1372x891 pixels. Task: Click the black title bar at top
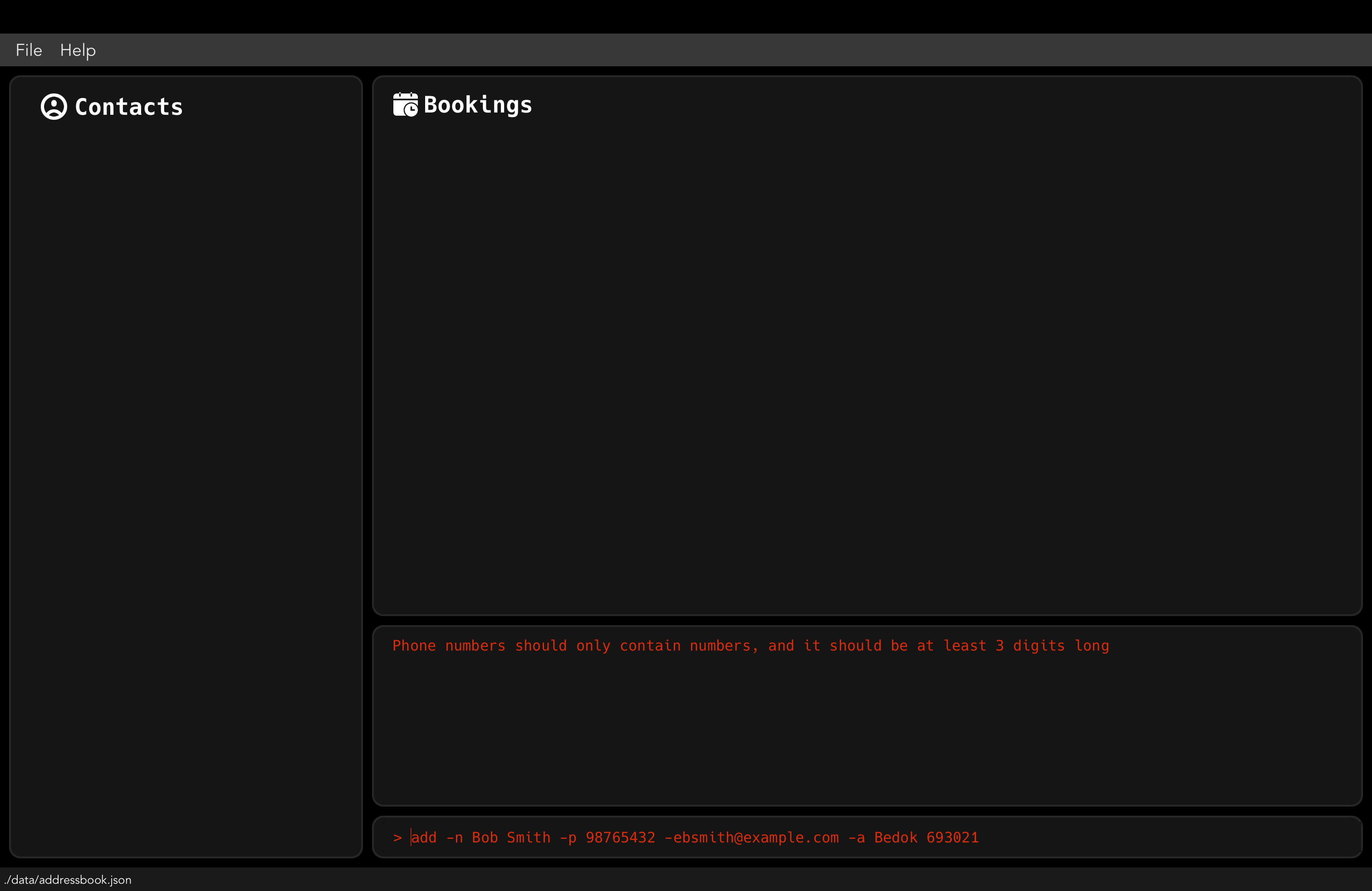[x=686, y=16]
